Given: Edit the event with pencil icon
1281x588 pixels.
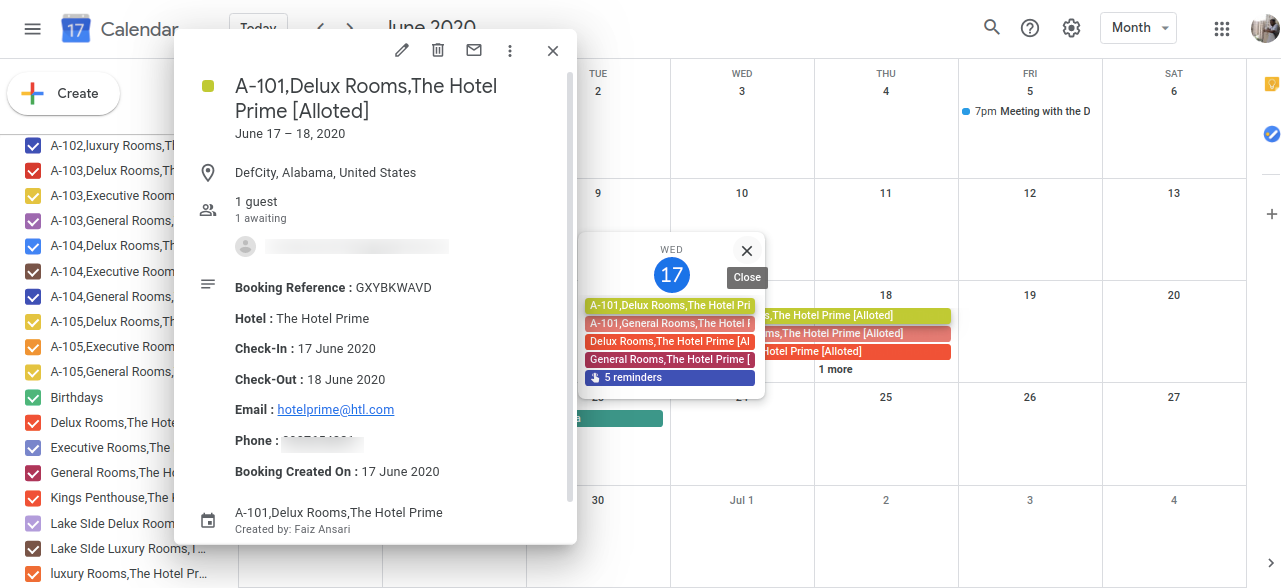Looking at the screenshot, I should tap(402, 50).
